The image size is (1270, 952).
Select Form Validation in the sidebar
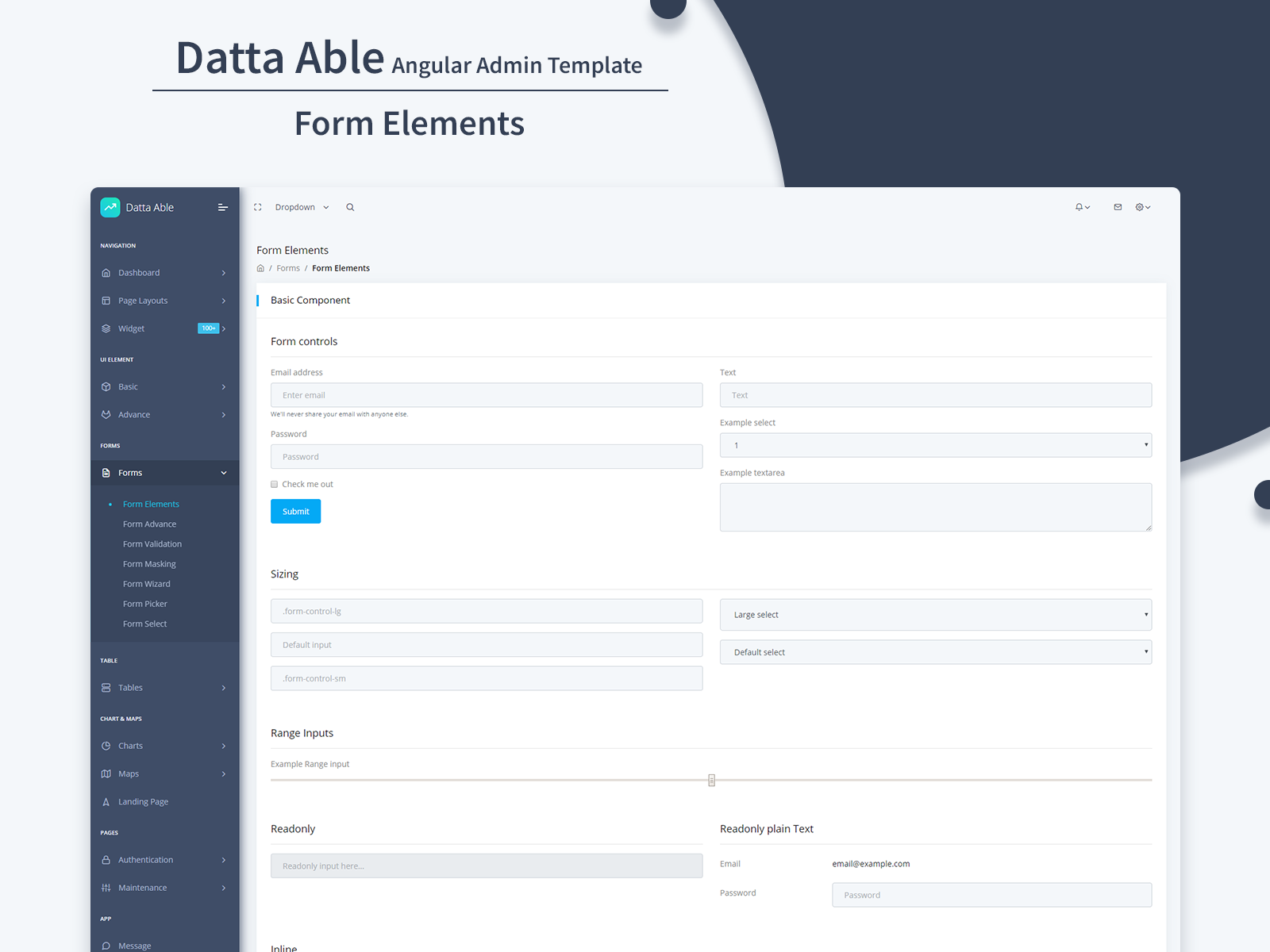click(152, 543)
